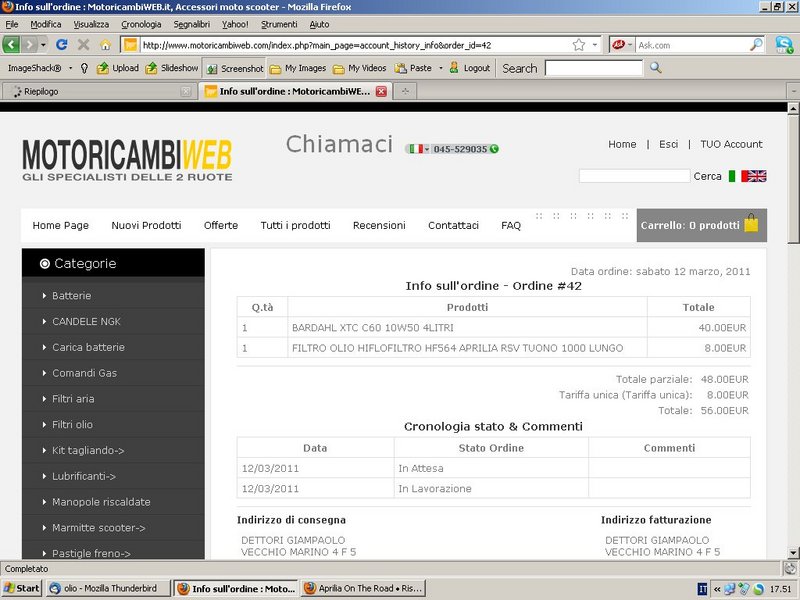Screen dimensions: 800x600
Task: Click the Ask.com search field
Action: 692,45
